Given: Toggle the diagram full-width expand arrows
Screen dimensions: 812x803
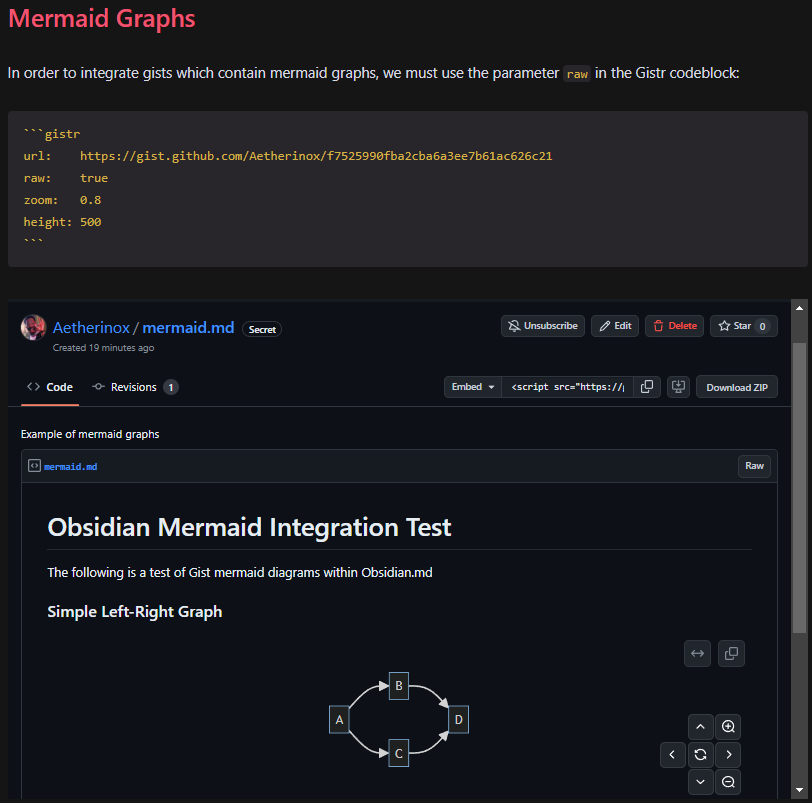Looking at the screenshot, I should [697, 653].
